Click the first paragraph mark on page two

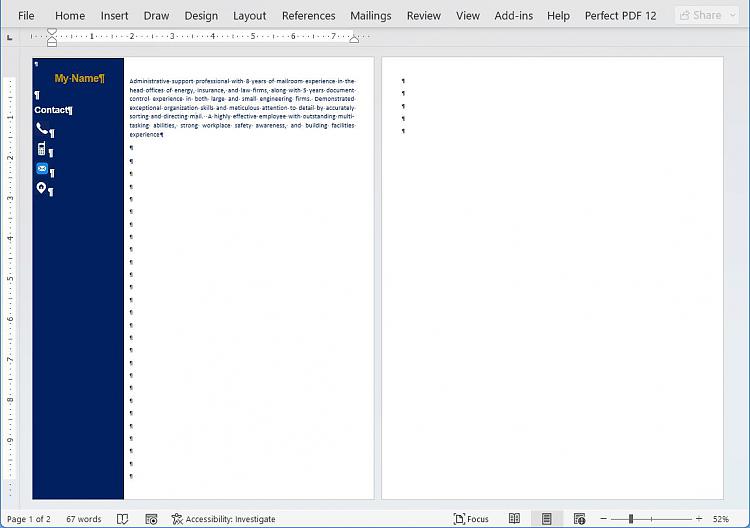pyautogui.click(x=403, y=81)
